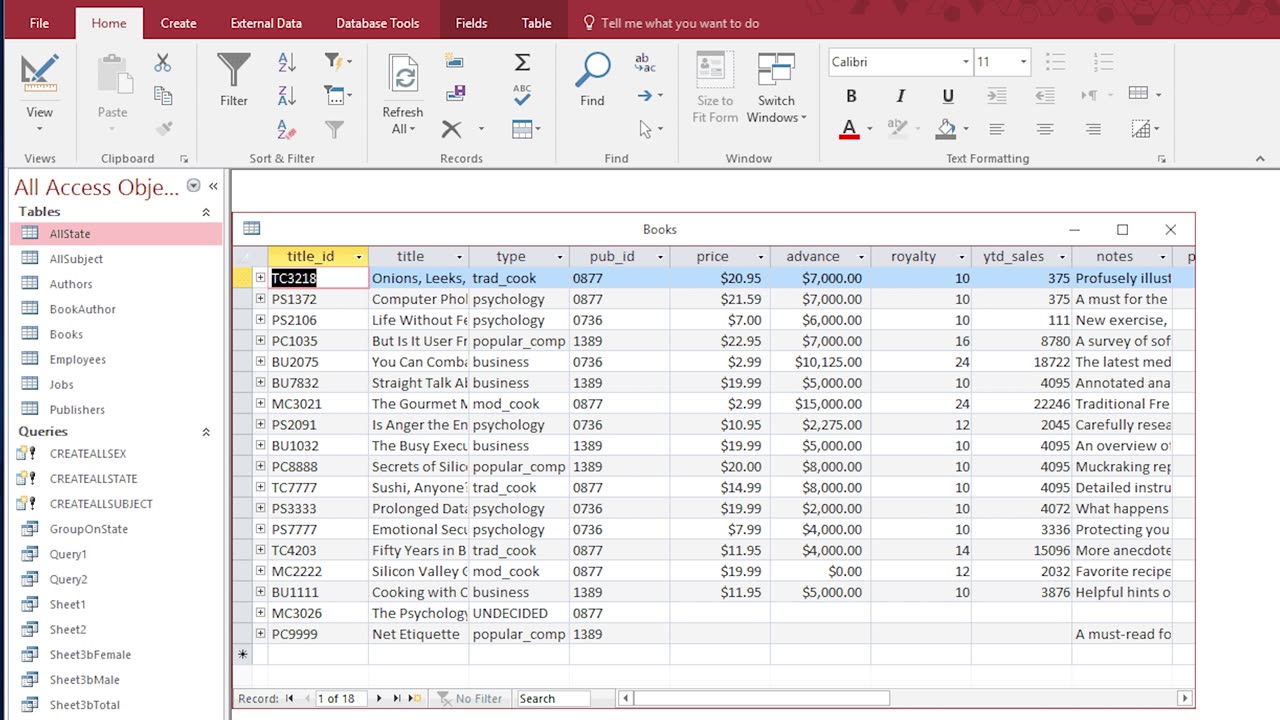Click the Spelling check icon
This screenshot has width=1280, height=720.
(x=522, y=95)
